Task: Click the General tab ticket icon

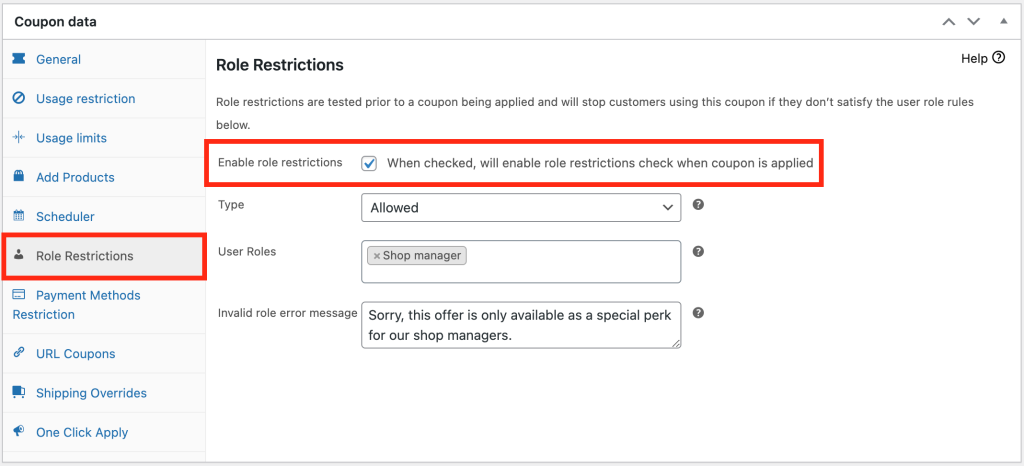Action: tap(19, 59)
